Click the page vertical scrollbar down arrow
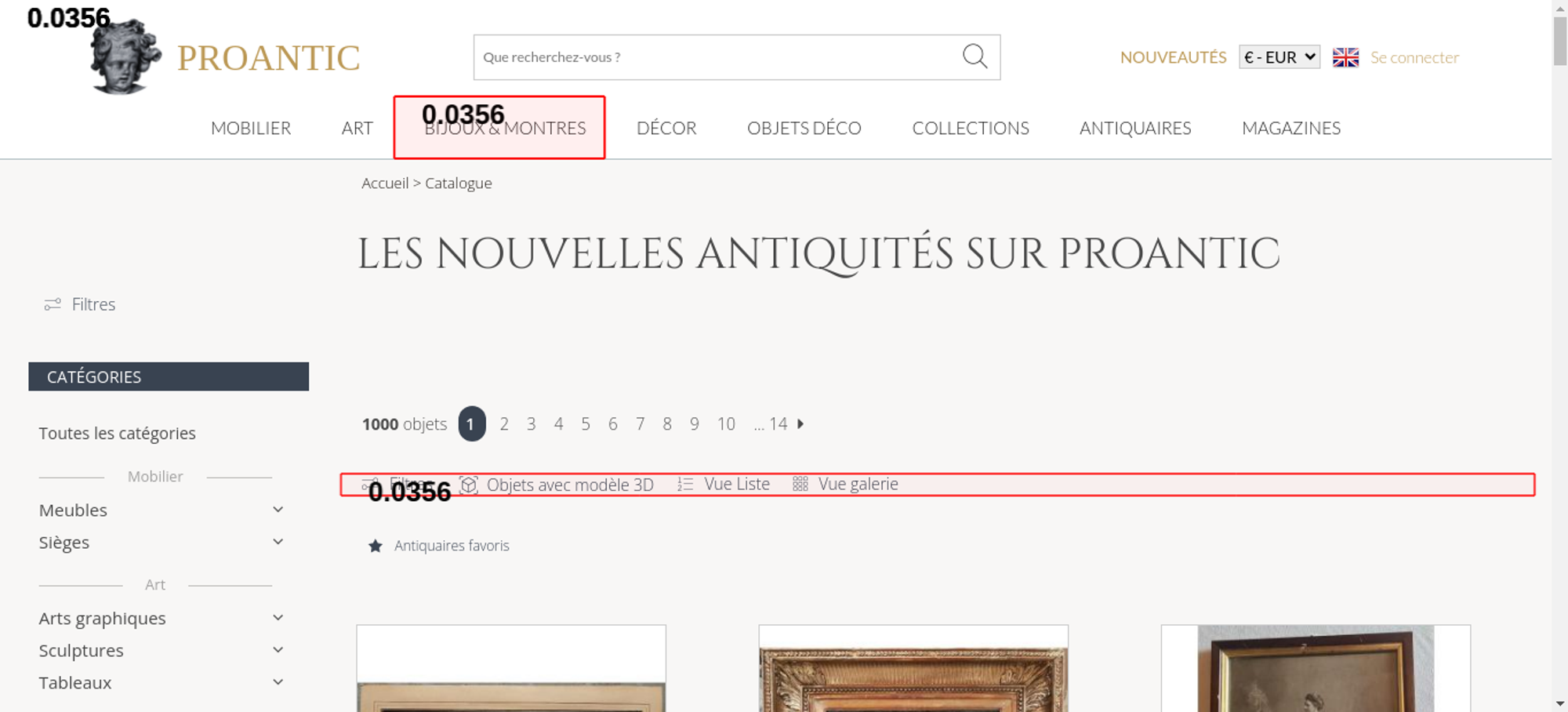 point(1560,703)
